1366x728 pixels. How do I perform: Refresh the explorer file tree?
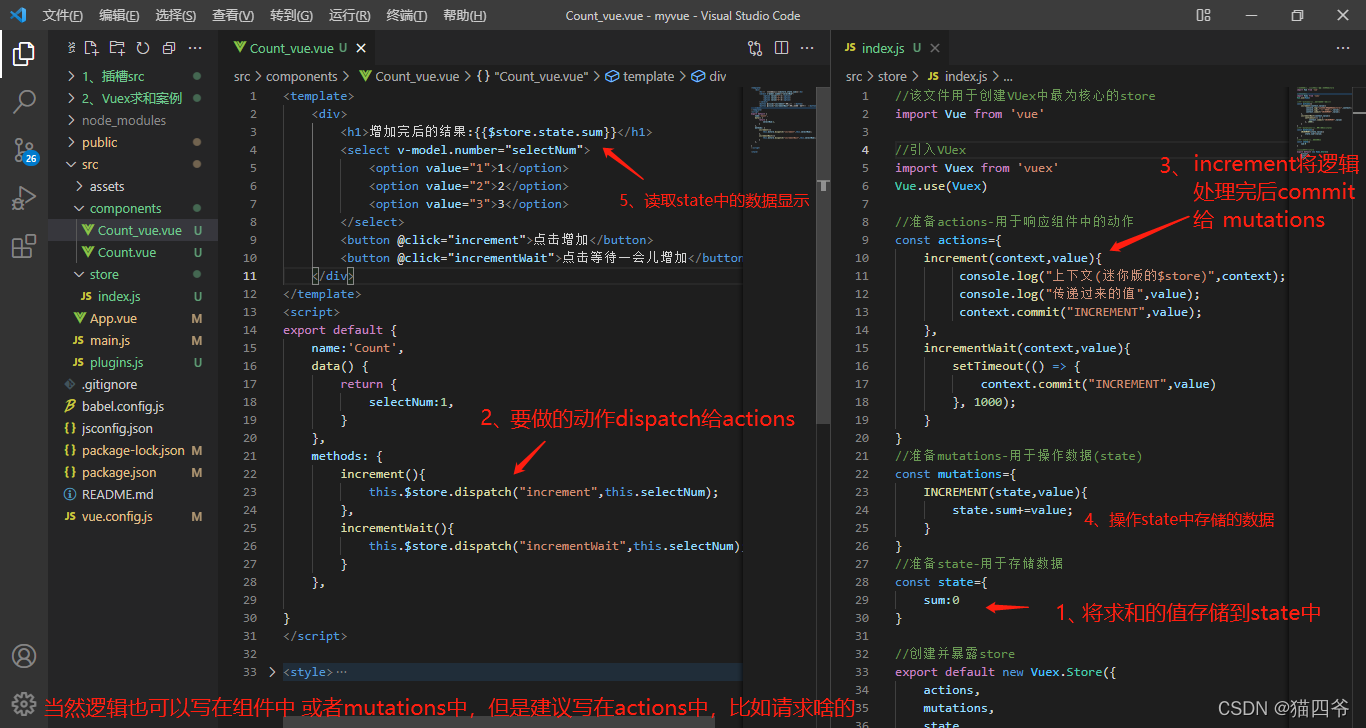pos(143,48)
